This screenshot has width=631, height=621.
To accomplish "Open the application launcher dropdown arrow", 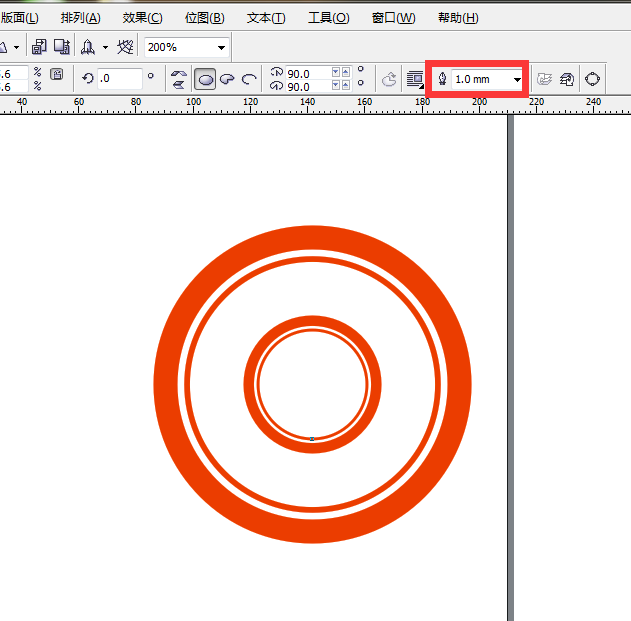I will pyautogui.click(x=104, y=47).
